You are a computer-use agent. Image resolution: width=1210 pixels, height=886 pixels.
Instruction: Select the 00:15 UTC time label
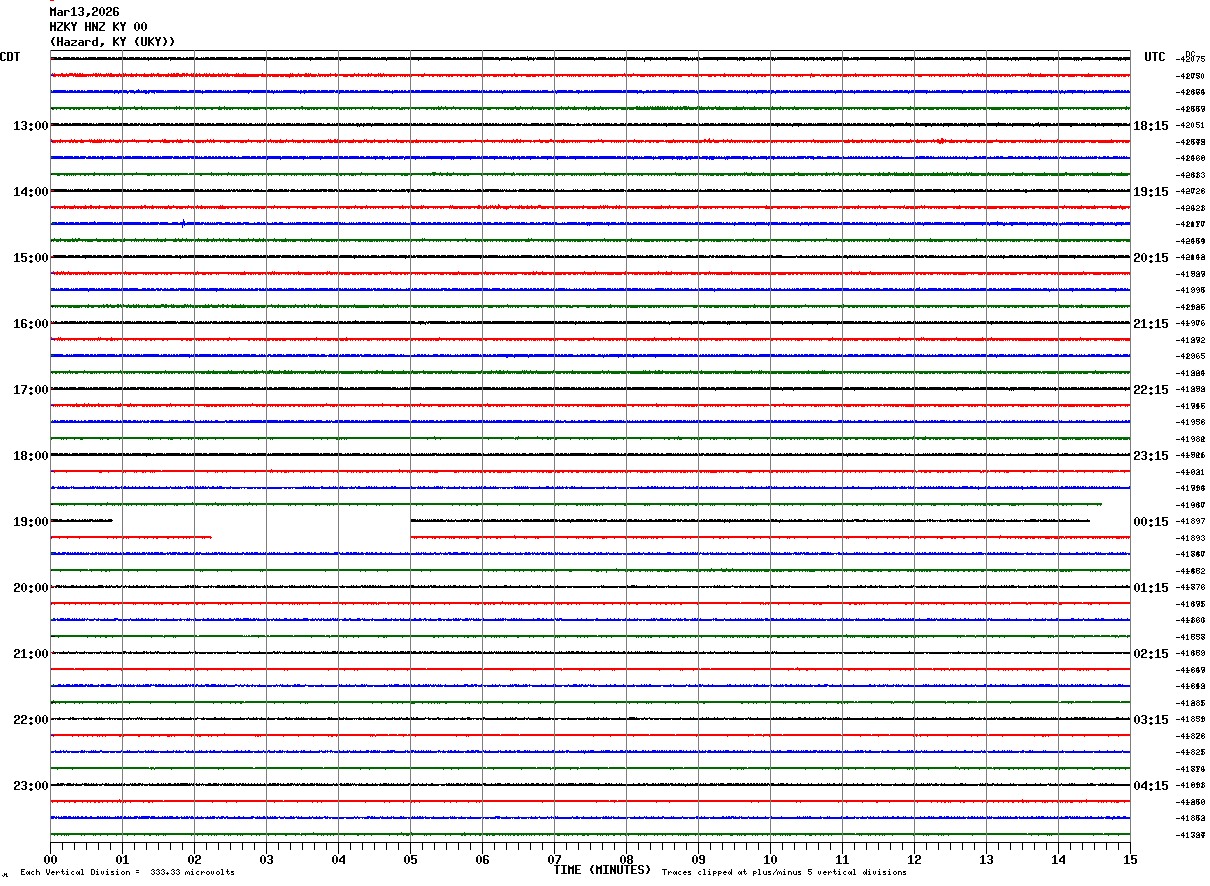click(1150, 522)
